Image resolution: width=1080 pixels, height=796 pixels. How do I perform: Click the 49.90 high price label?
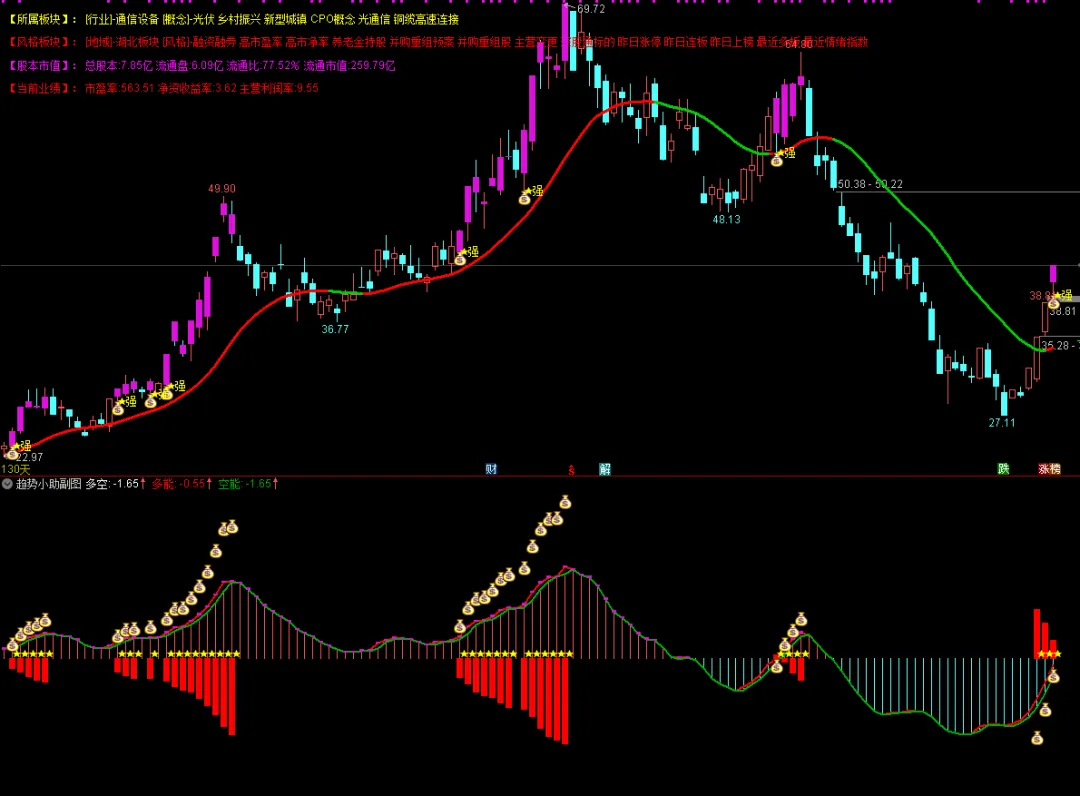point(222,189)
